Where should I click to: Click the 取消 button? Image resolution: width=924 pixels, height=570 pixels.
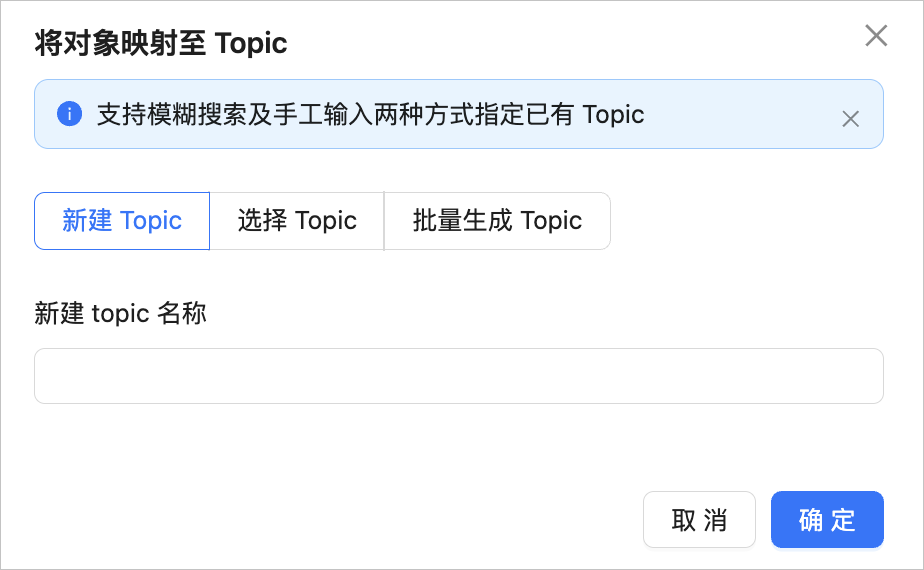699,519
